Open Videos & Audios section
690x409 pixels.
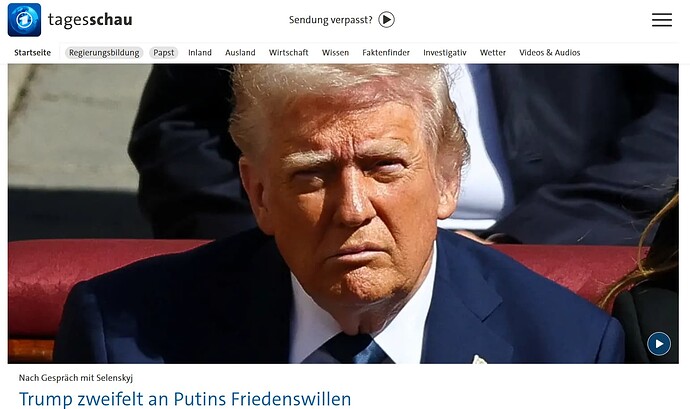click(550, 53)
